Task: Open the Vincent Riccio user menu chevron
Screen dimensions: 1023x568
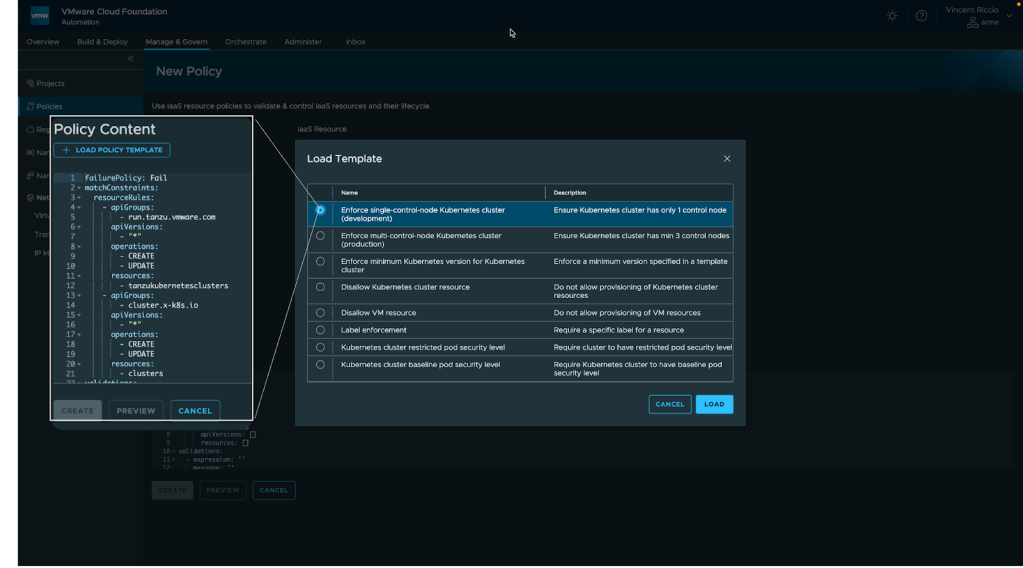Action: click(x=1009, y=16)
